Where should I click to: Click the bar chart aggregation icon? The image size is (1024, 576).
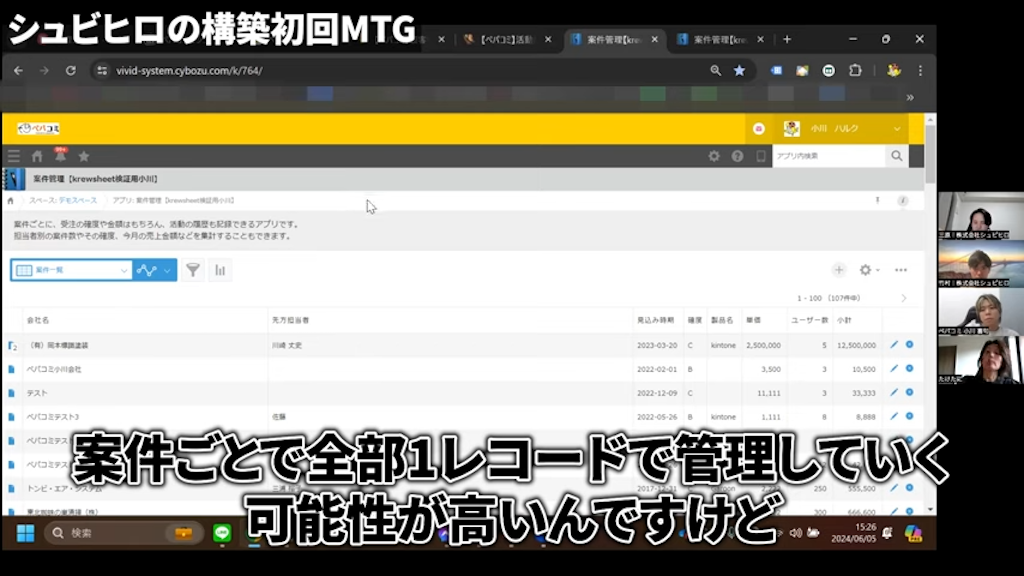point(219,270)
